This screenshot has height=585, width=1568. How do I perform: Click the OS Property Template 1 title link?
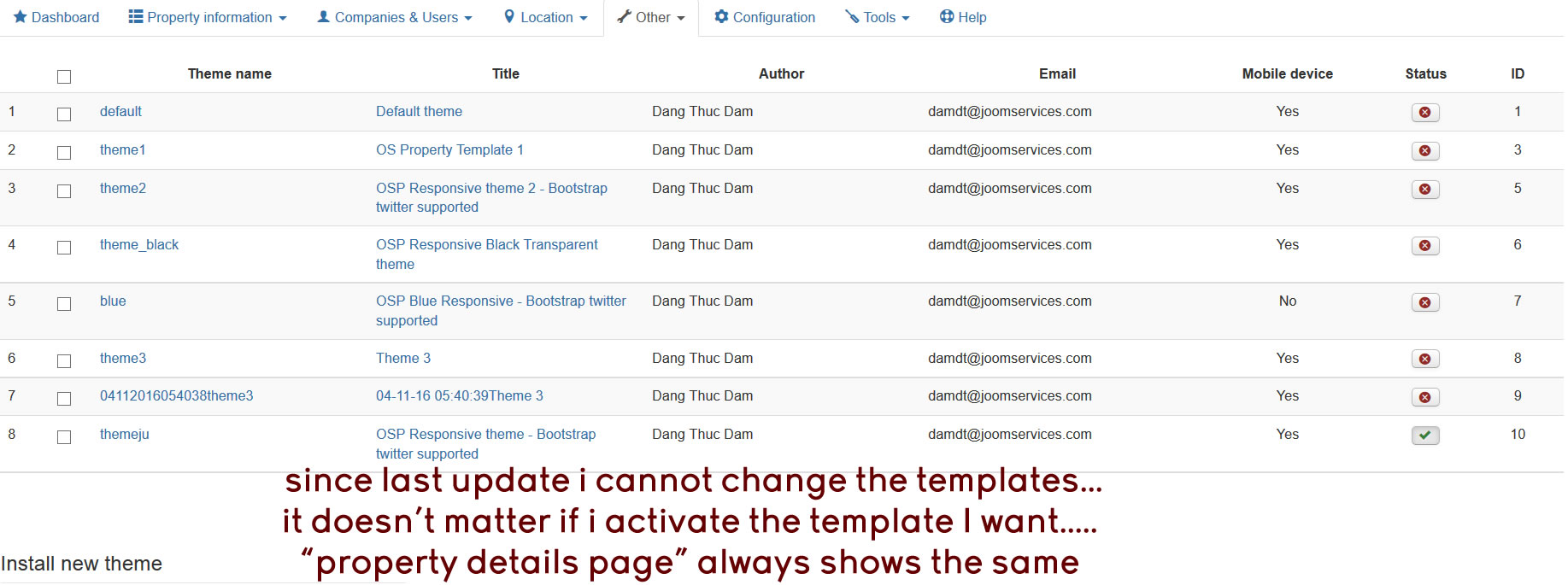pyautogui.click(x=449, y=150)
